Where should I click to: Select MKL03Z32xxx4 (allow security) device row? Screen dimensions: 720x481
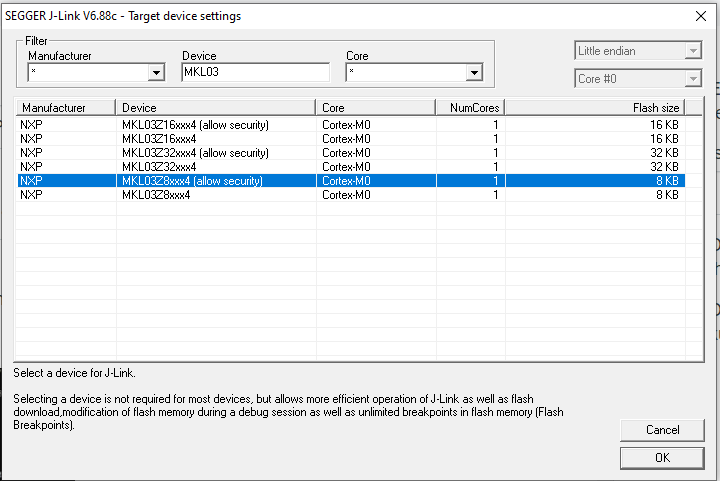[x=195, y=153]
